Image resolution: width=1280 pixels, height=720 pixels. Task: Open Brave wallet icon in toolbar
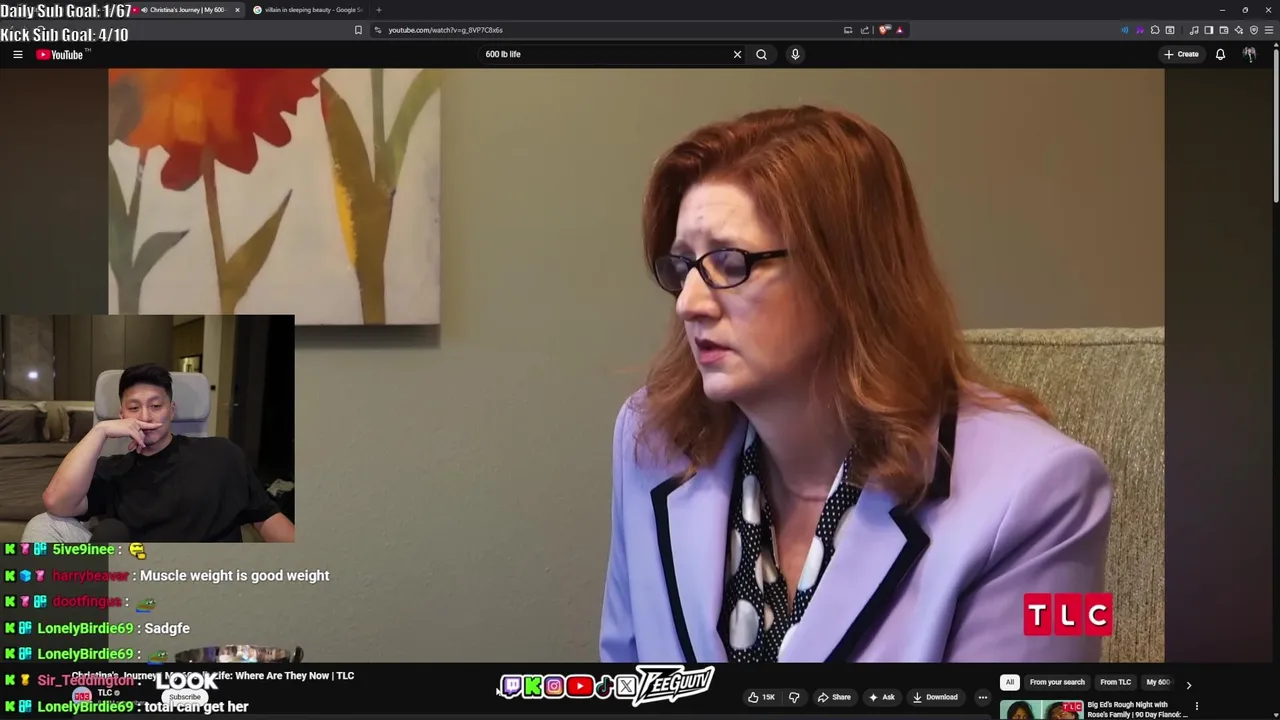pyautogui.click(x=1223, y=30)
